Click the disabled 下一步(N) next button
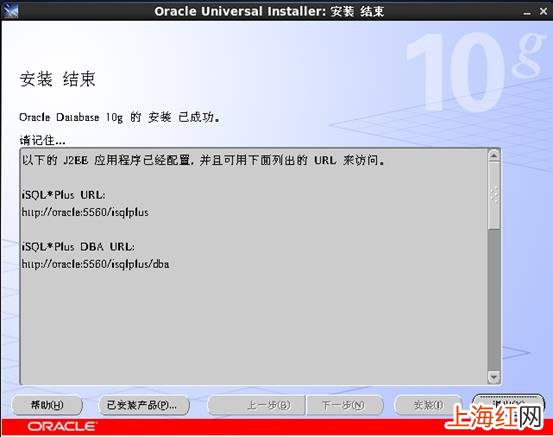The height and width of the screenshot is (437, 553). [345, 405]
